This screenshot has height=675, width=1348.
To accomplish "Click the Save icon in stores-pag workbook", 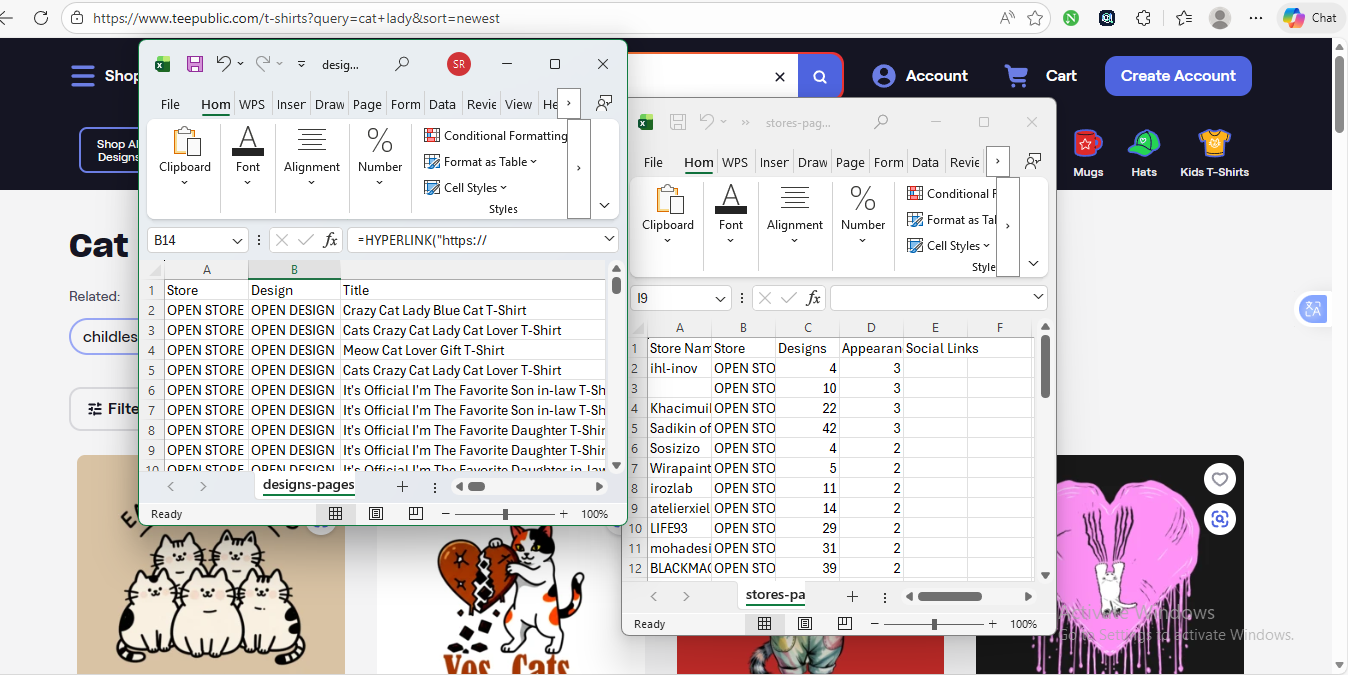I will 678,121.
